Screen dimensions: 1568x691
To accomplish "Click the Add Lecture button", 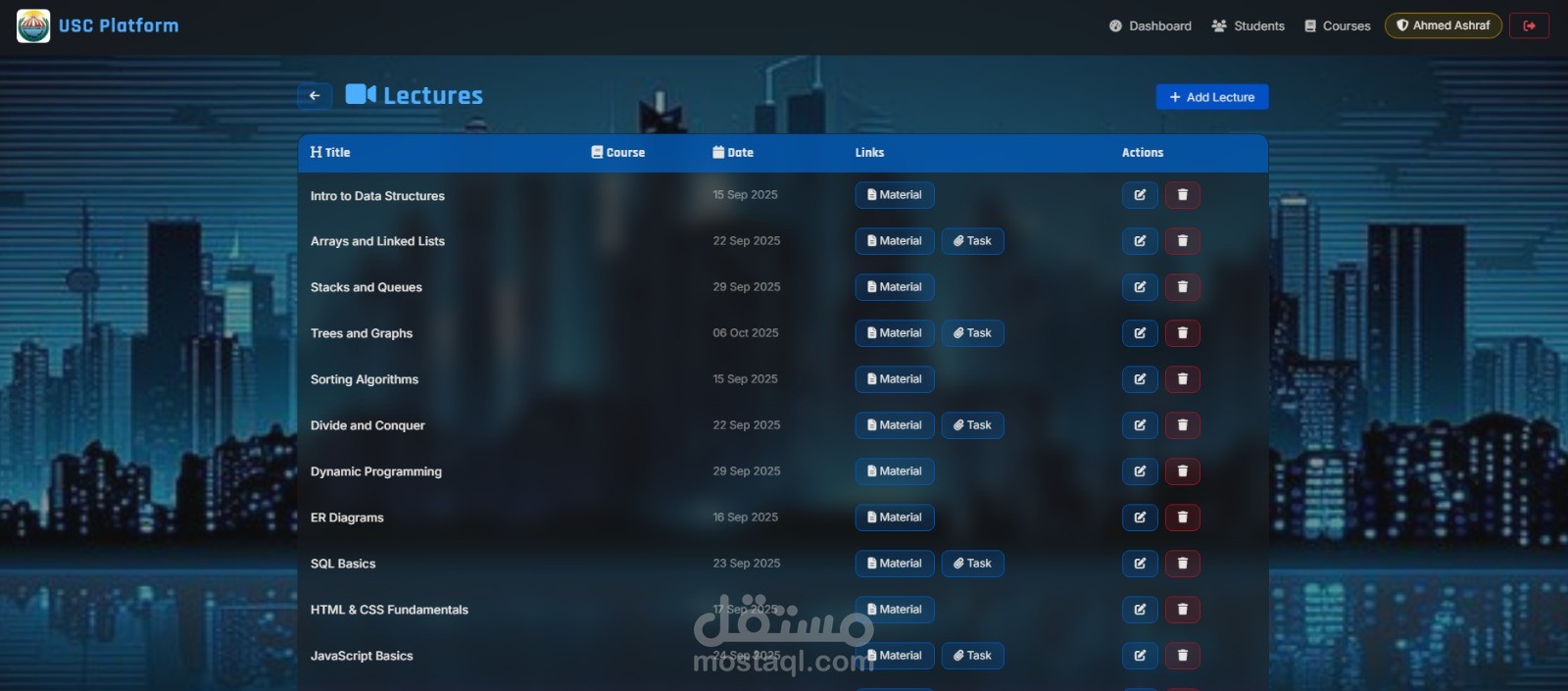I will tap(1212, 97).
